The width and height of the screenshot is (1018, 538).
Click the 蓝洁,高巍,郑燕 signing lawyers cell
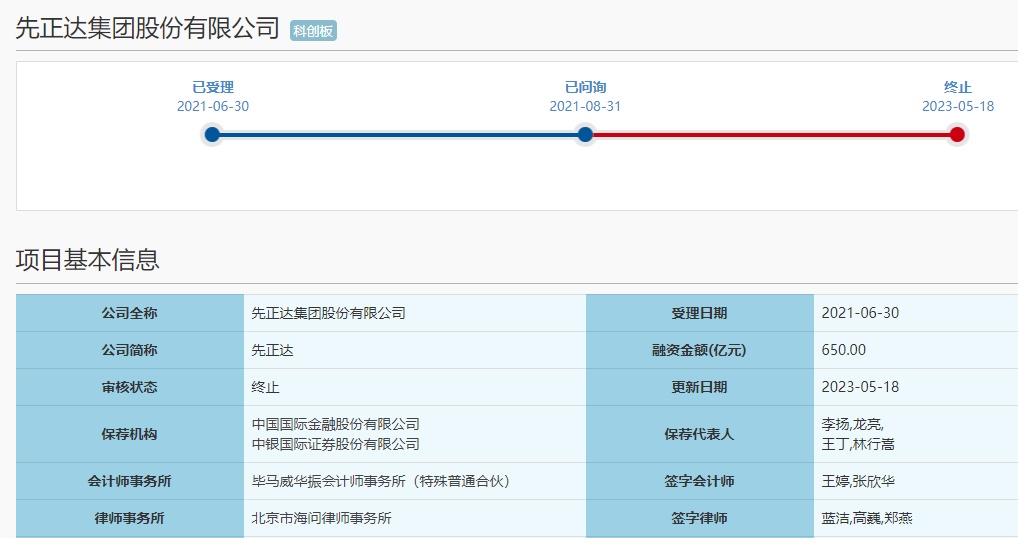[x=866, y=518]
